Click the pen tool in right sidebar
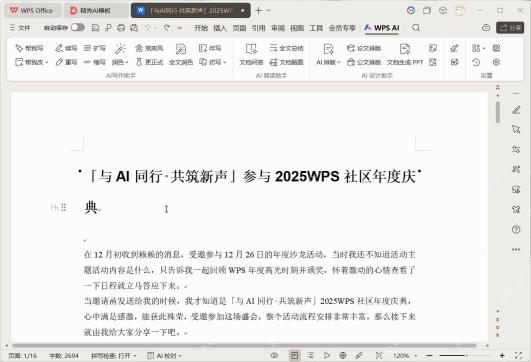 (x=516, y=110)
